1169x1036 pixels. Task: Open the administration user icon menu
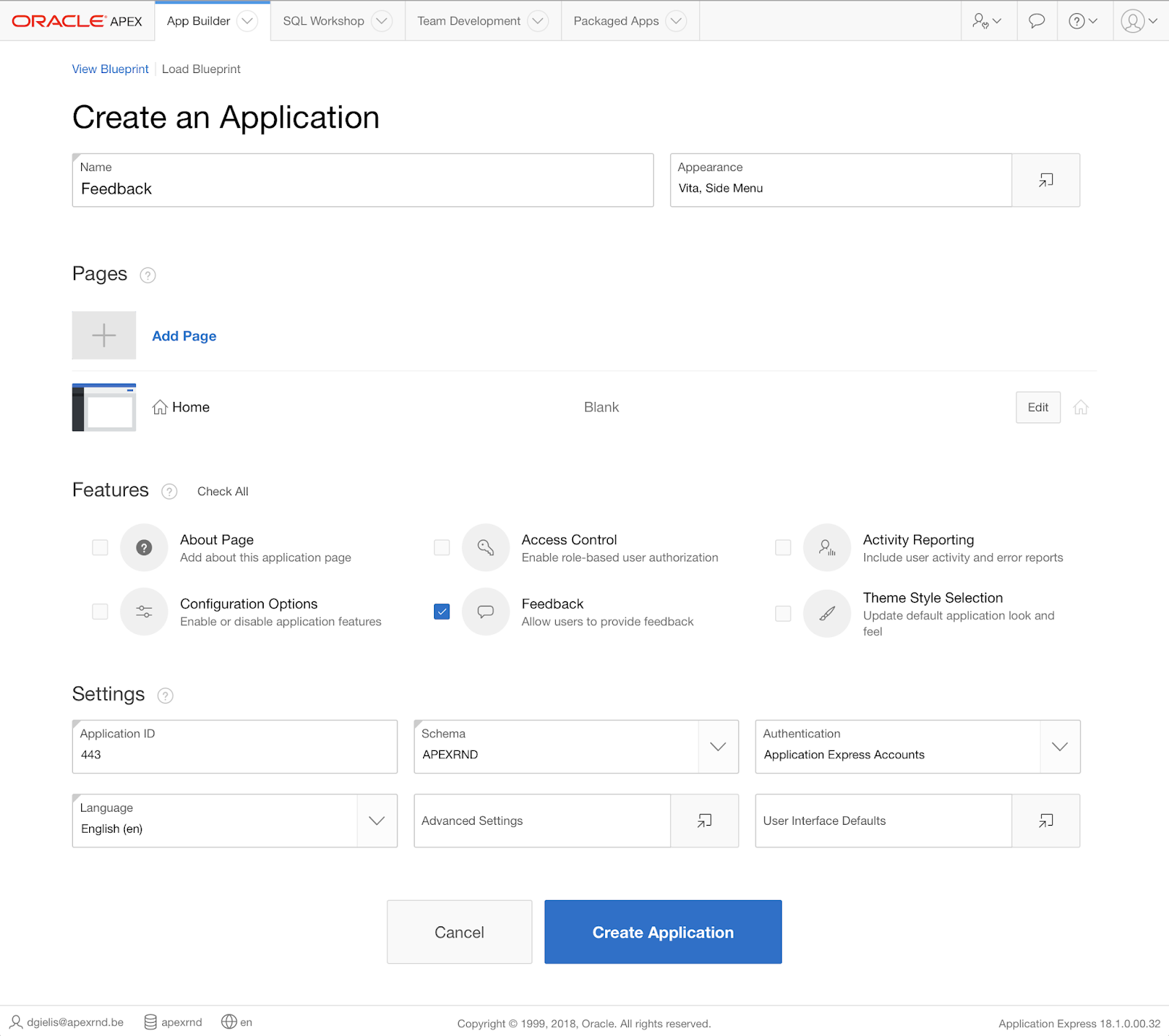point(987,21)
